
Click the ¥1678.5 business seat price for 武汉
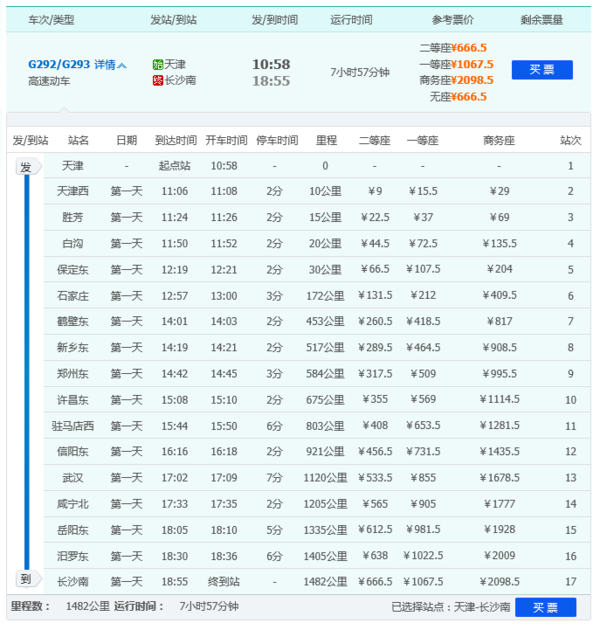pos(500,478)
